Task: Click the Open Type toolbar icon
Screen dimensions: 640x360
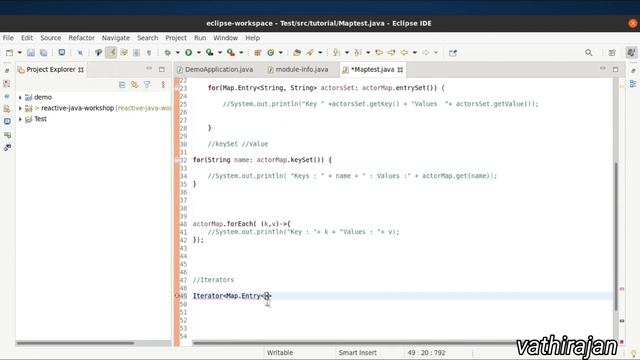Action: click(x=297, y=53)
